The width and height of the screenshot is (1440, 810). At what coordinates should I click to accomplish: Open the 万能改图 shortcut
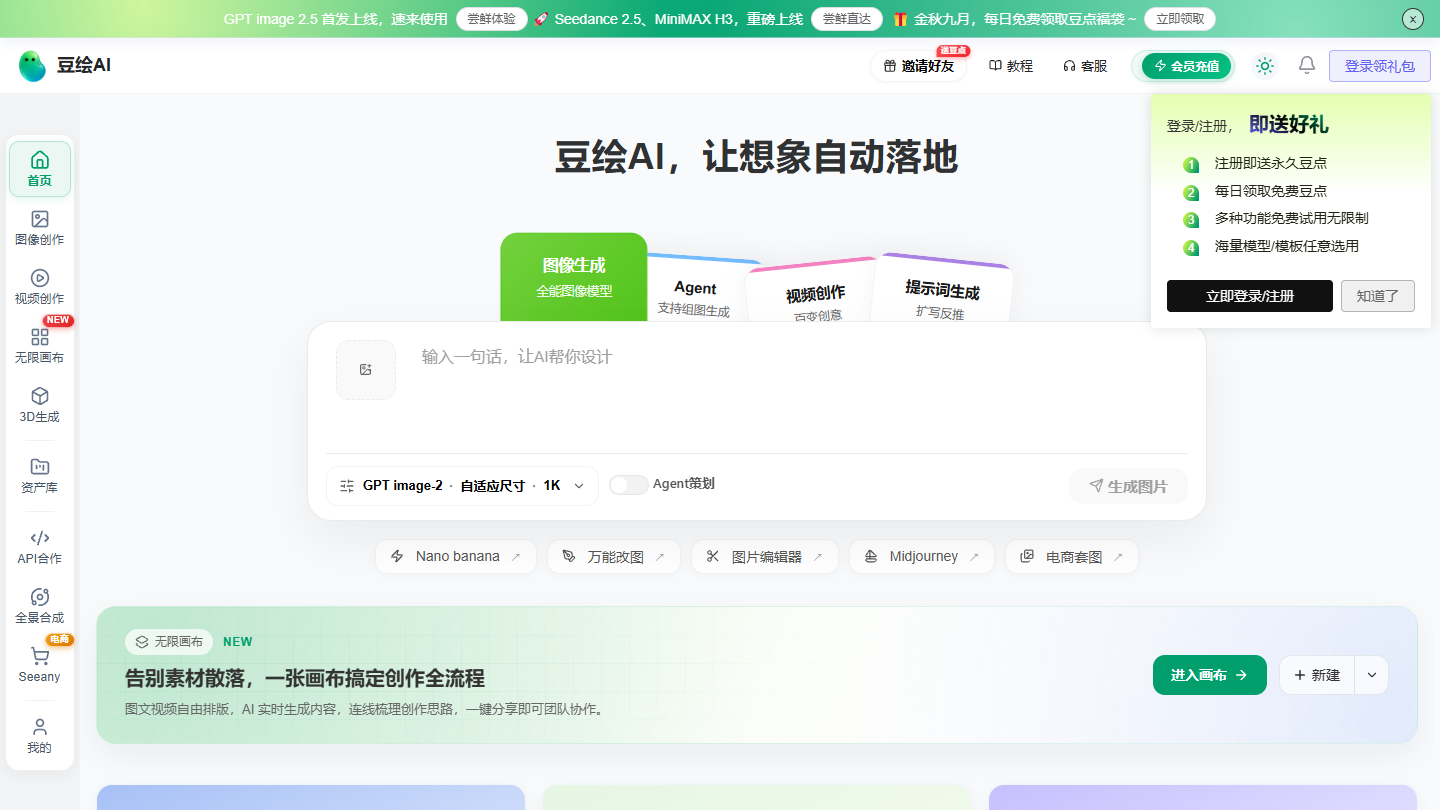pyautogui.click(x=614, y=557)
